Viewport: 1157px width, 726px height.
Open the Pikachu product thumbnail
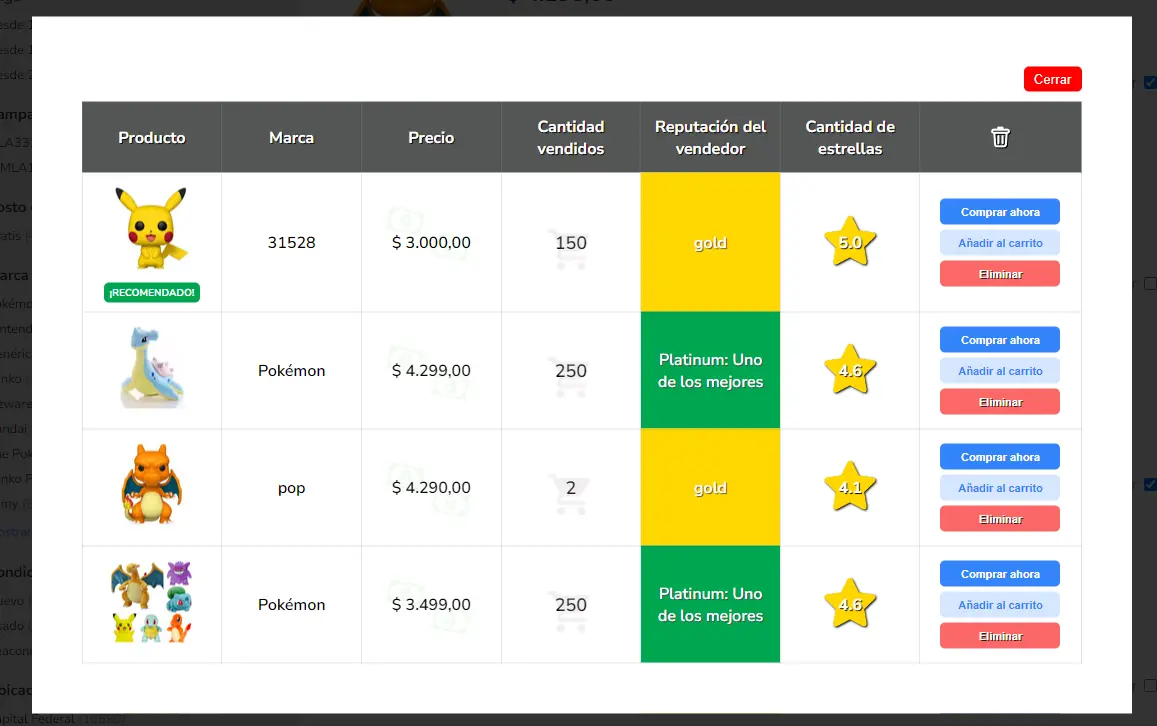[x=151, y=228]
